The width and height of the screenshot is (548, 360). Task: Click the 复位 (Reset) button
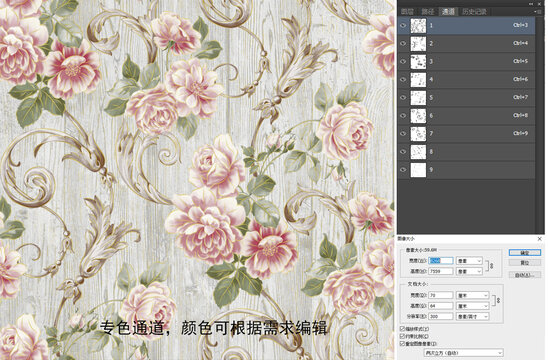pyautogui.click(x=525, y=262)
